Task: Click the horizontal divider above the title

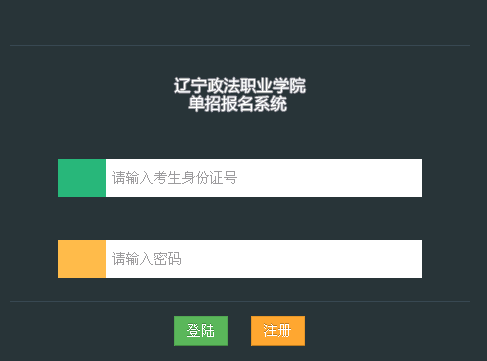Action: coord(240,45)
